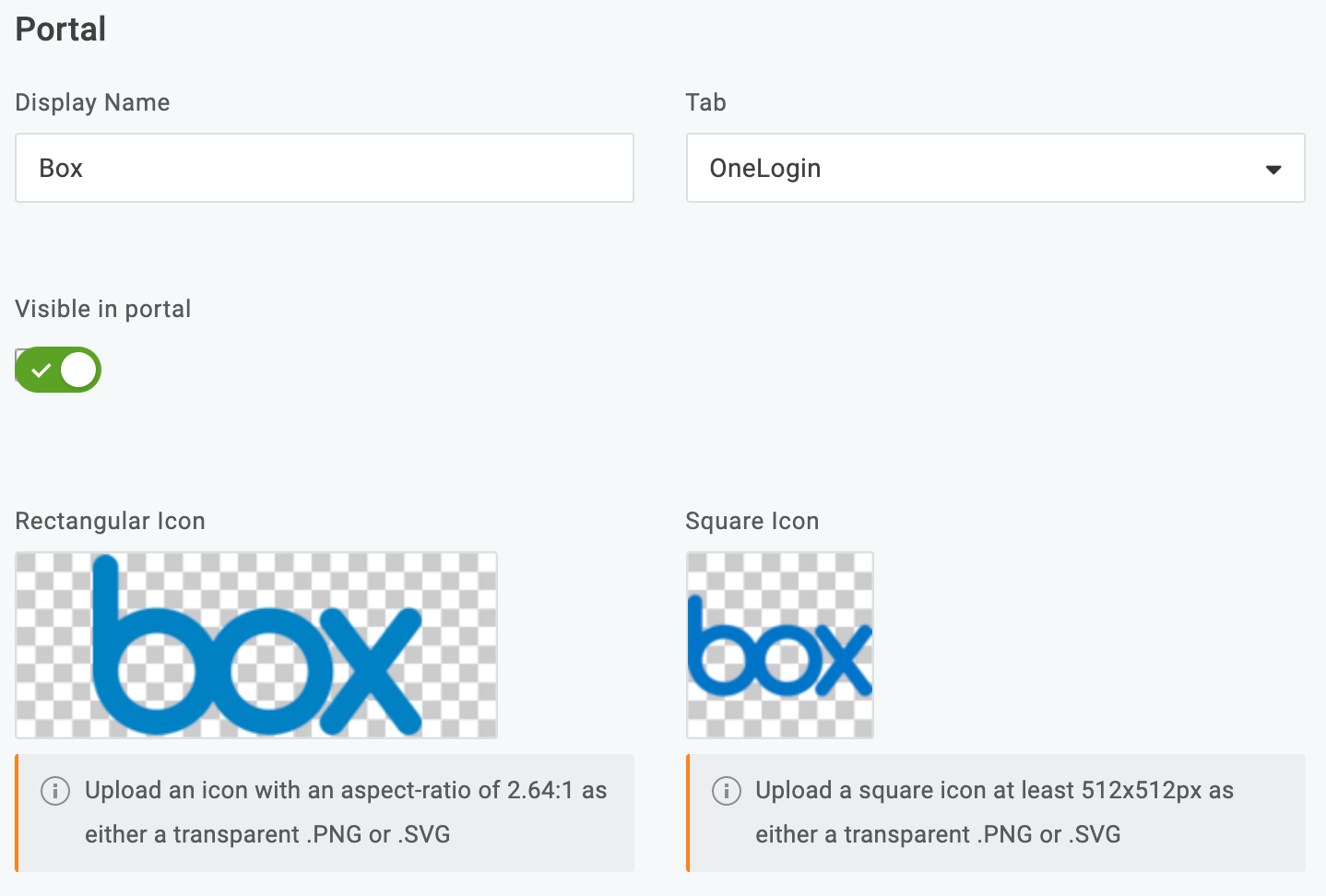Click the 'Upload an icon with an aspect-ratio' hint text
Viewport: 1326px width, 896px height.
pyautogui.click(x=346, y=812)
